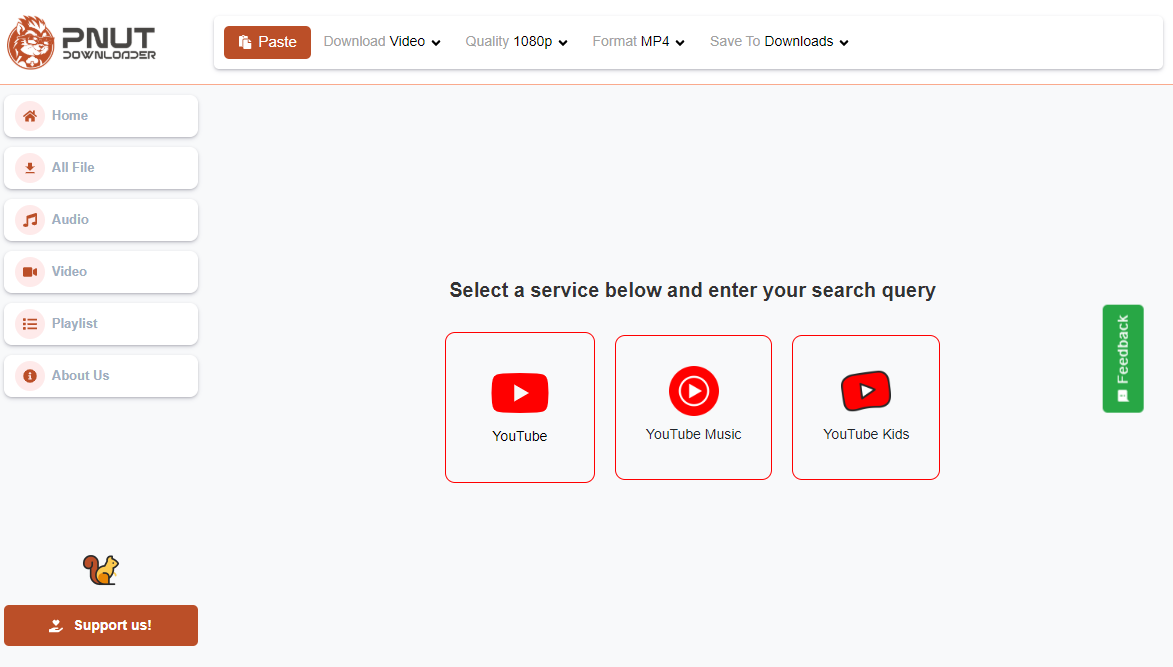This screenshot has width=1173, height=667.
Task: Click the YouTube Kids logo icon
Action: 866,390
